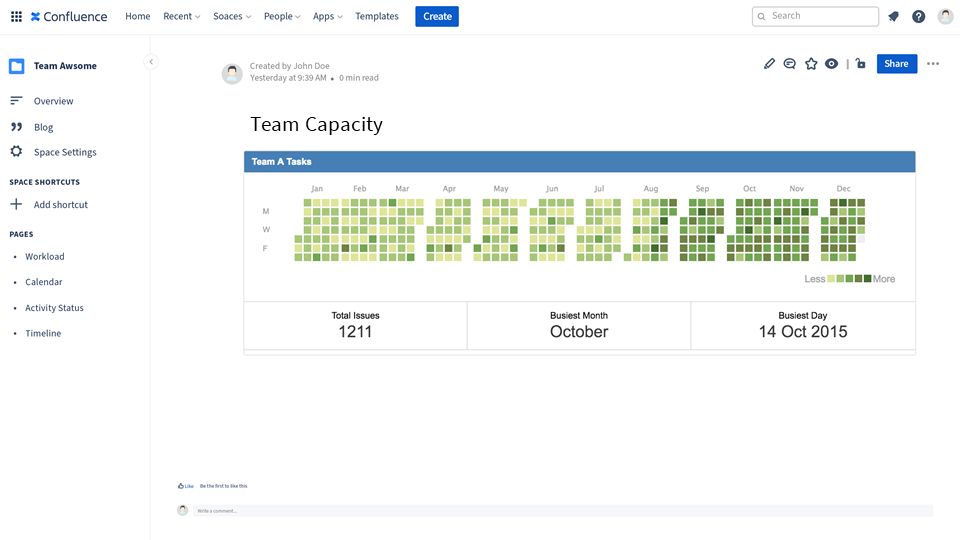
Task: Click the Jan month label in heatmap
Action: [317, 189]
